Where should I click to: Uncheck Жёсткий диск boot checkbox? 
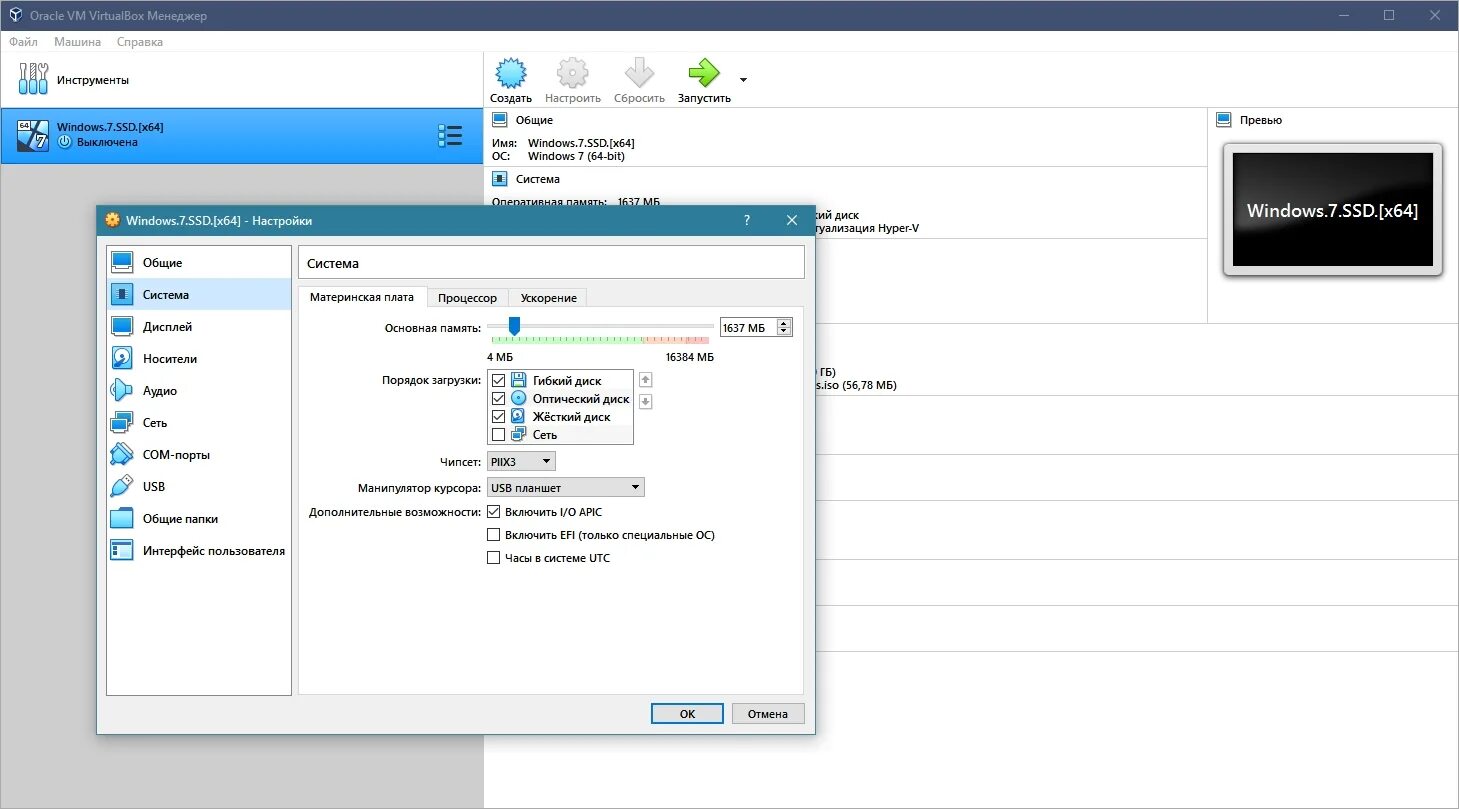point(498,416)
